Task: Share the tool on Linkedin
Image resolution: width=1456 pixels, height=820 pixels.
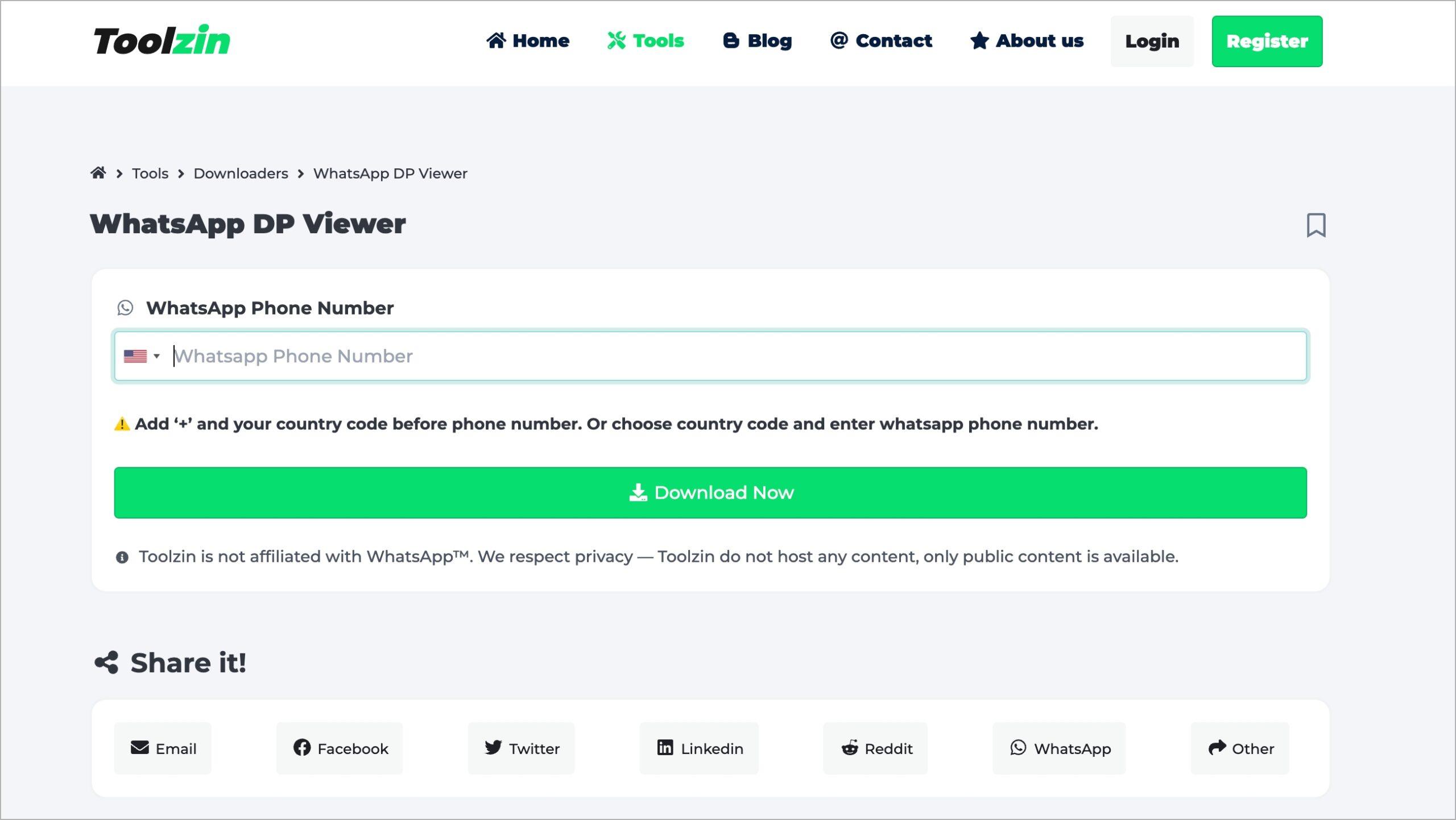Action: (698, 748)
